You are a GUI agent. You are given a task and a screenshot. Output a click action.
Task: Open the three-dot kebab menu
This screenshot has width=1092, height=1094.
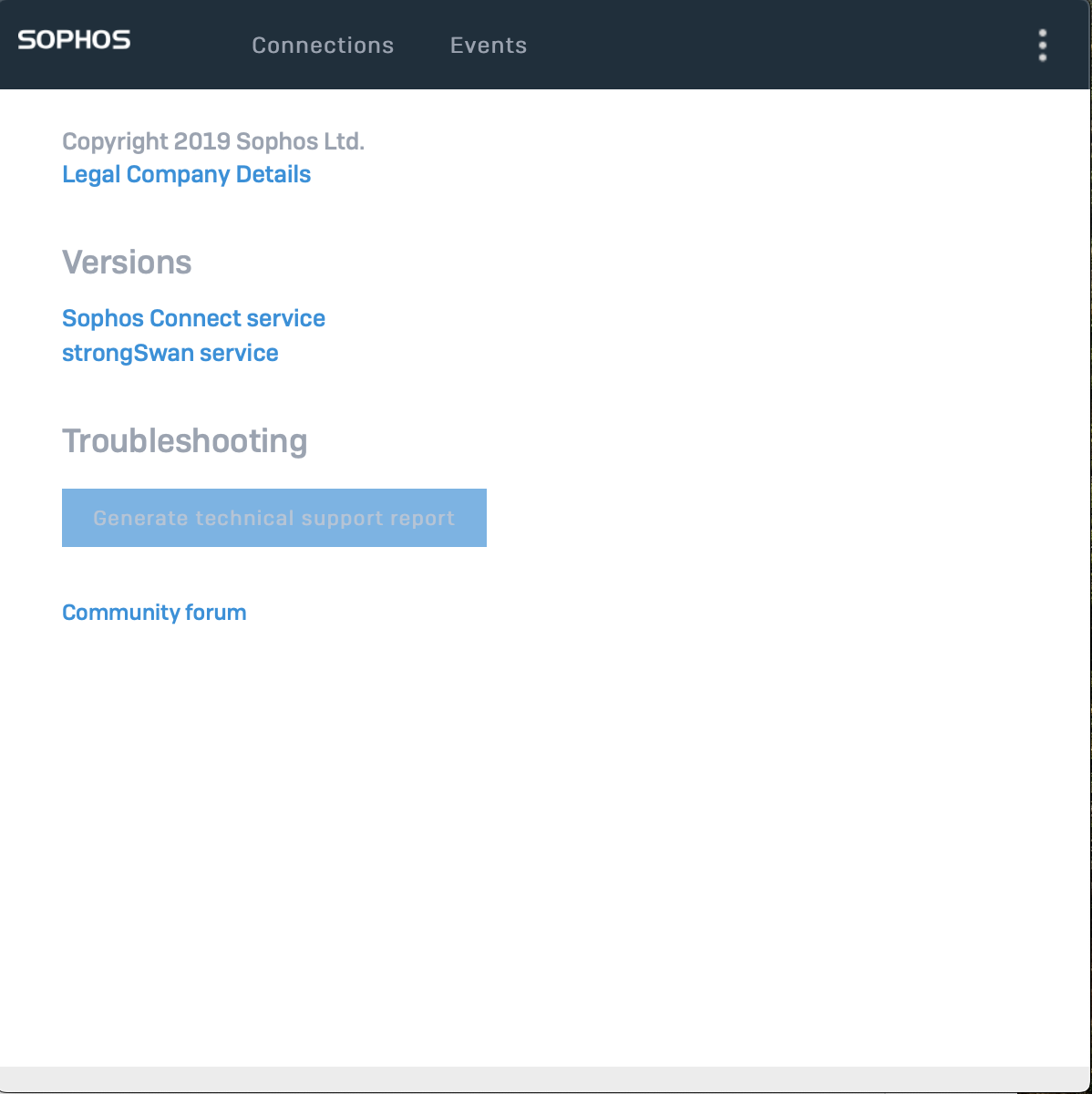(x=1043, y=45)
